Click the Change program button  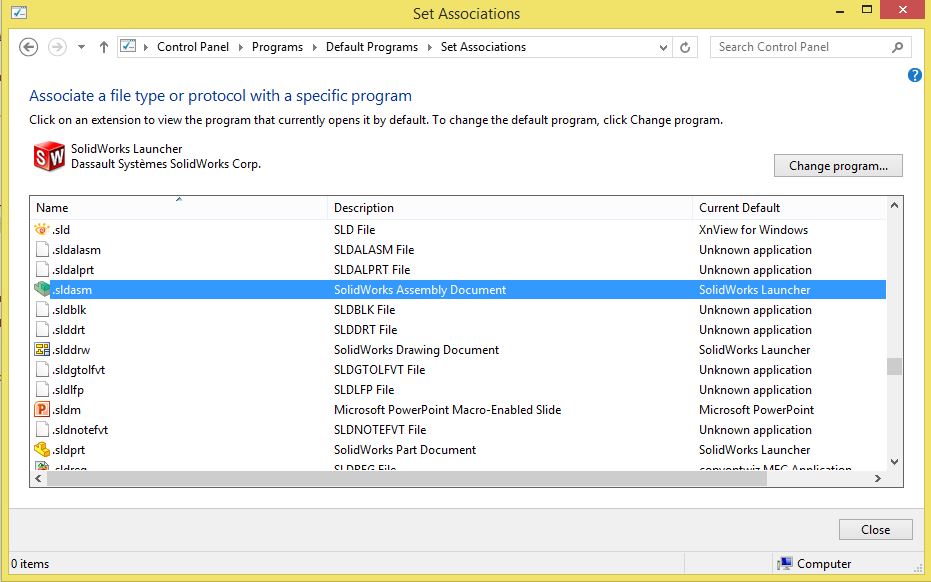[838, 166]
